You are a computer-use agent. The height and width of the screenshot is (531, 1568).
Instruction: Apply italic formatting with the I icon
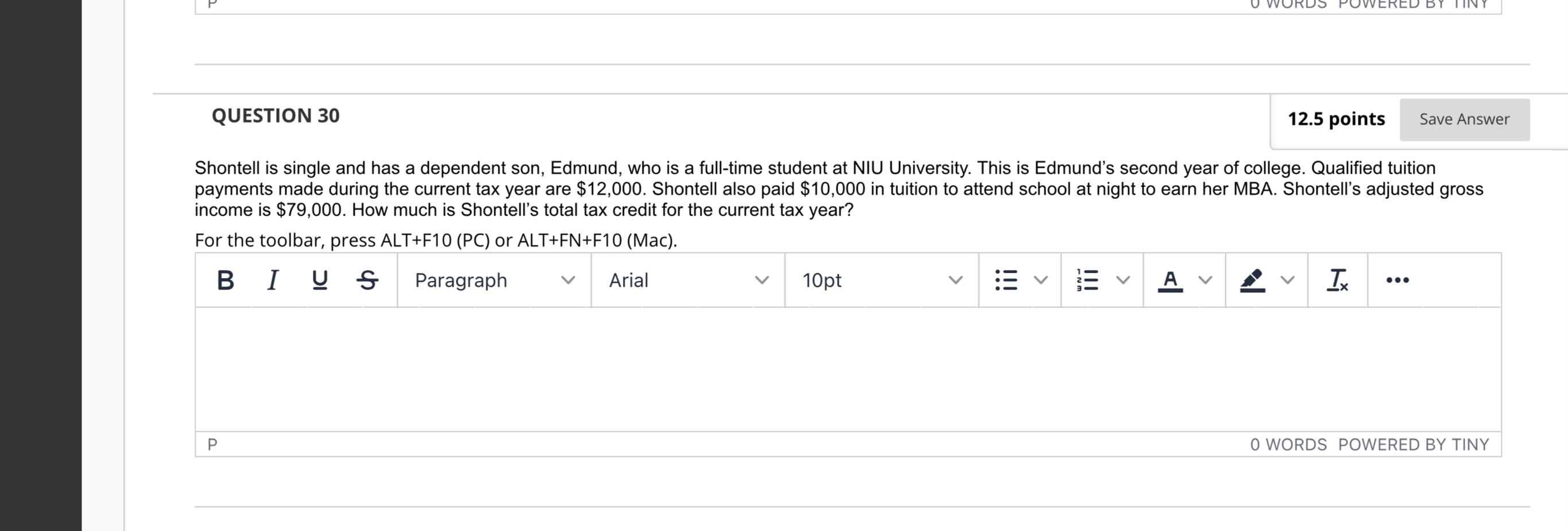click(x=273, y=280)
